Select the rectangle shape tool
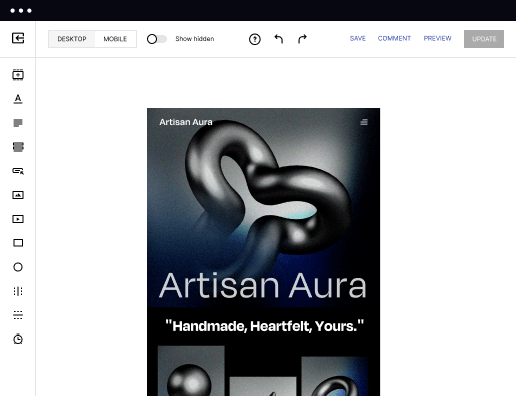 [x=18, y=243]
